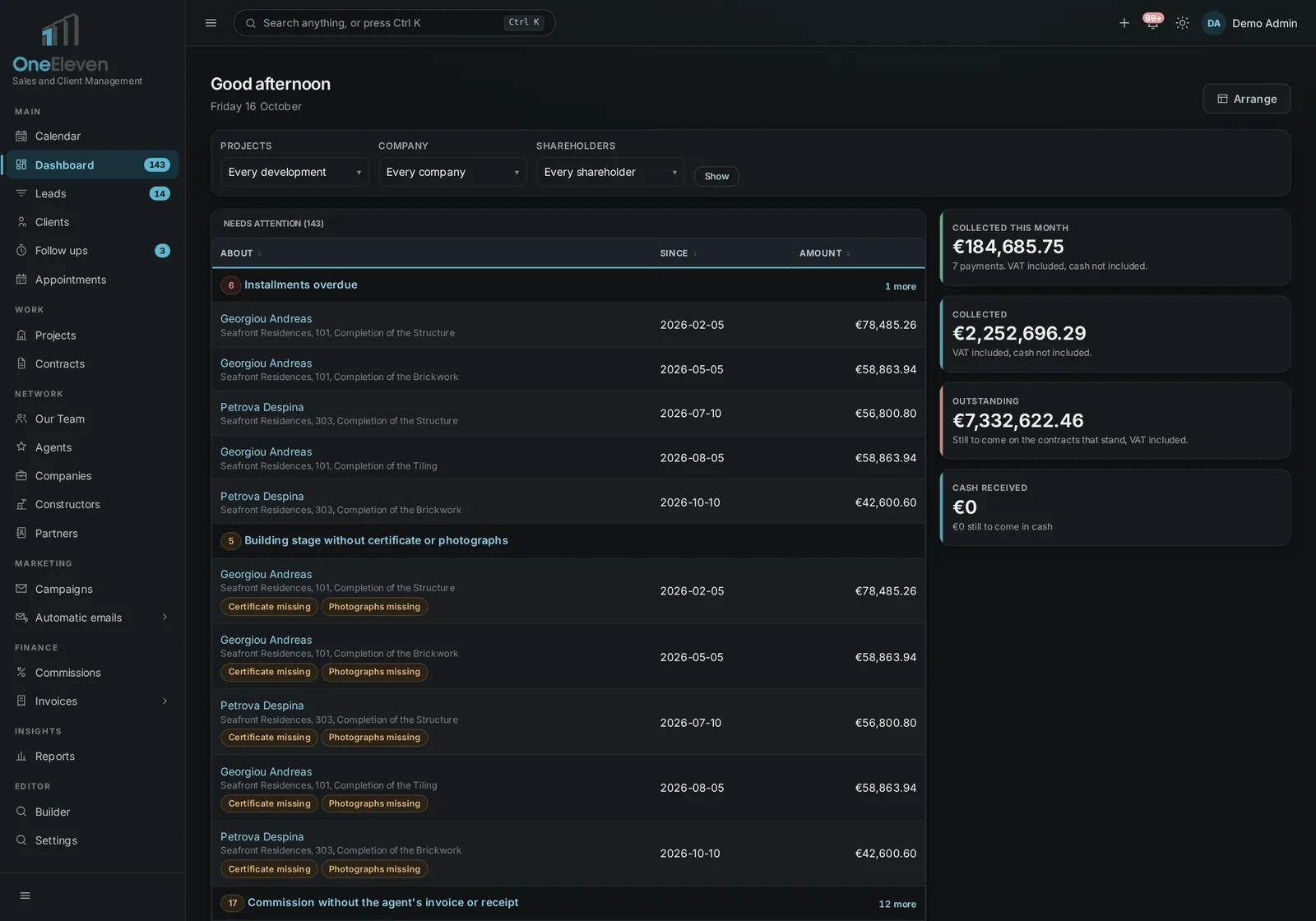The width and height of the screenshot is (1316, 921).
Task: Open Petrova Despina 2026-07-10 overdue installment link
Action: (x=262, y=407)
